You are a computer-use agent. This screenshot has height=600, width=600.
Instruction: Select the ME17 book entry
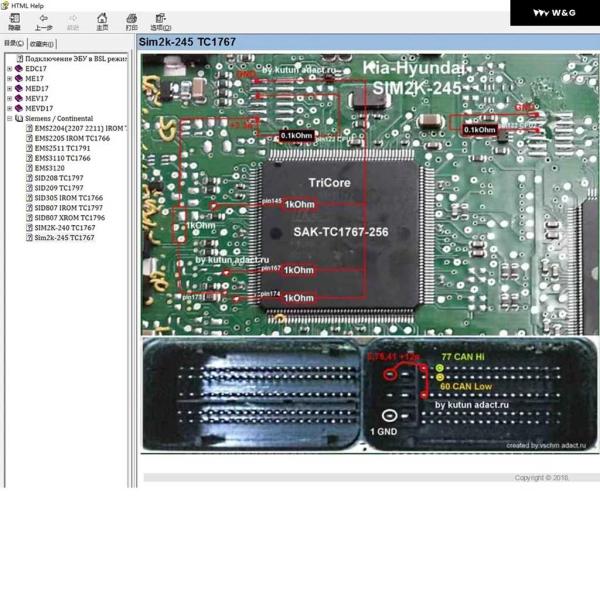(34, 78)
